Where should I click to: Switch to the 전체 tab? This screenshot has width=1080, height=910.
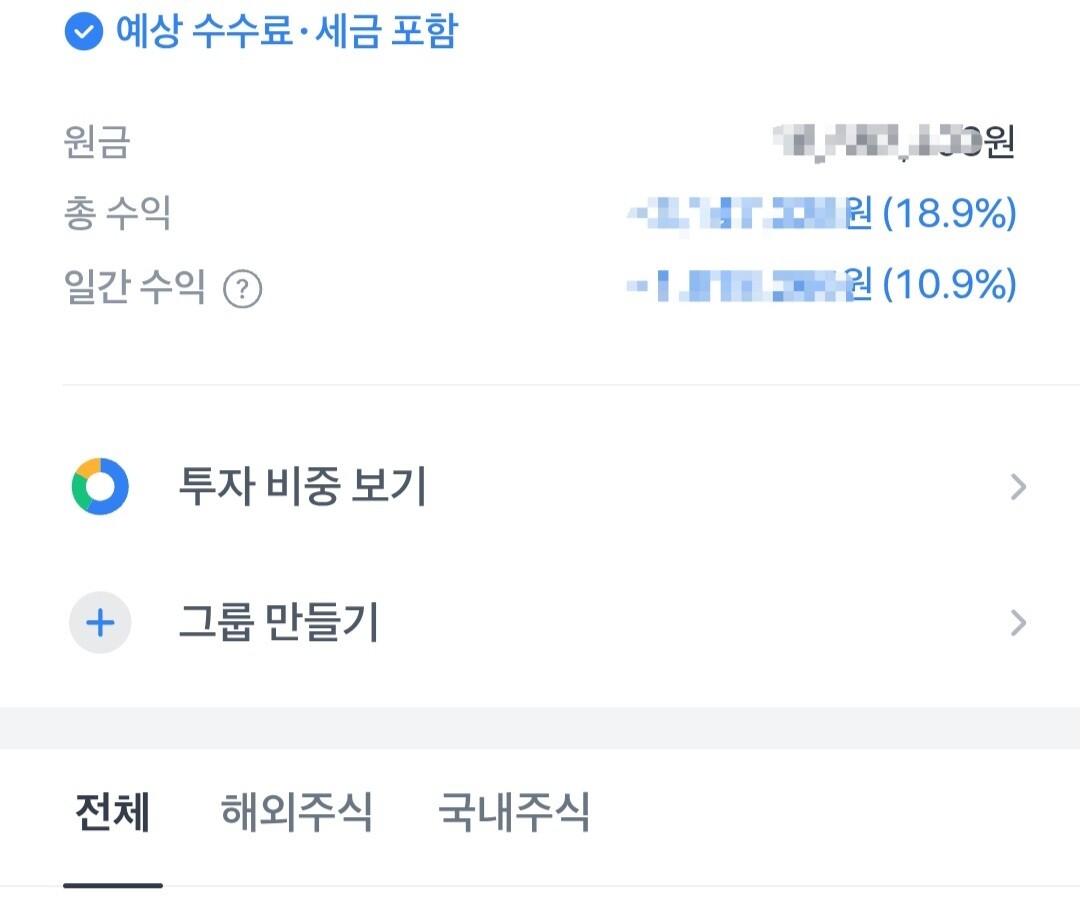(x=113, y=813)
